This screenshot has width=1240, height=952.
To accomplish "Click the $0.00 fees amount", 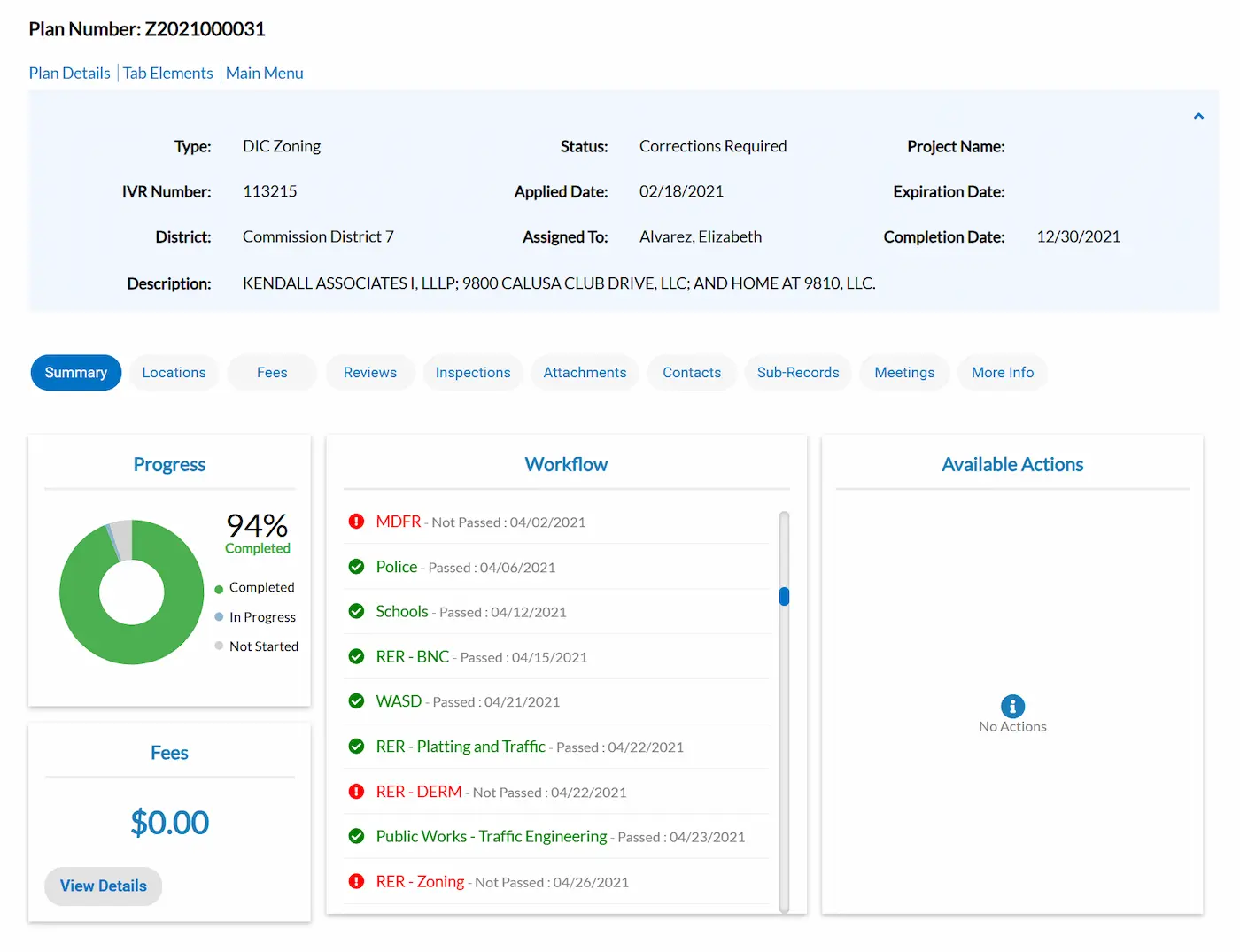I will [169, 822].
